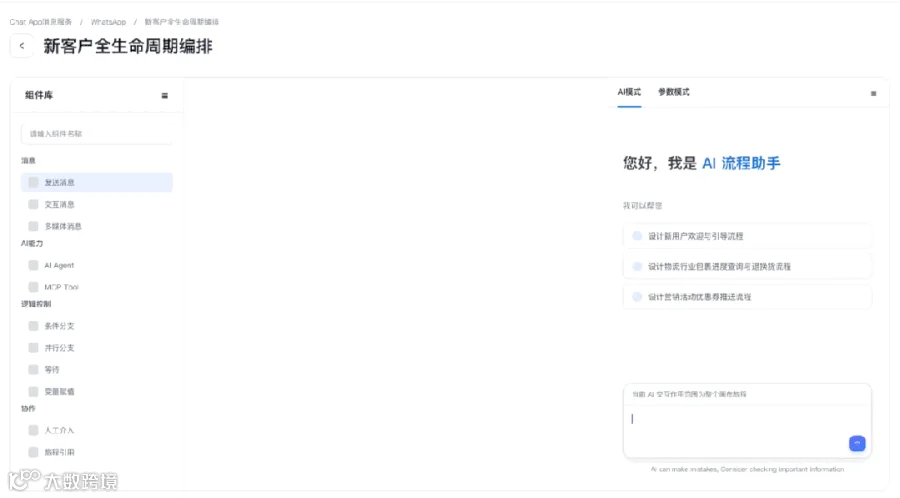The height and width of the screenshot is (498, 900).
Task: Choose the AI Agent component
Action: point(96,265)
